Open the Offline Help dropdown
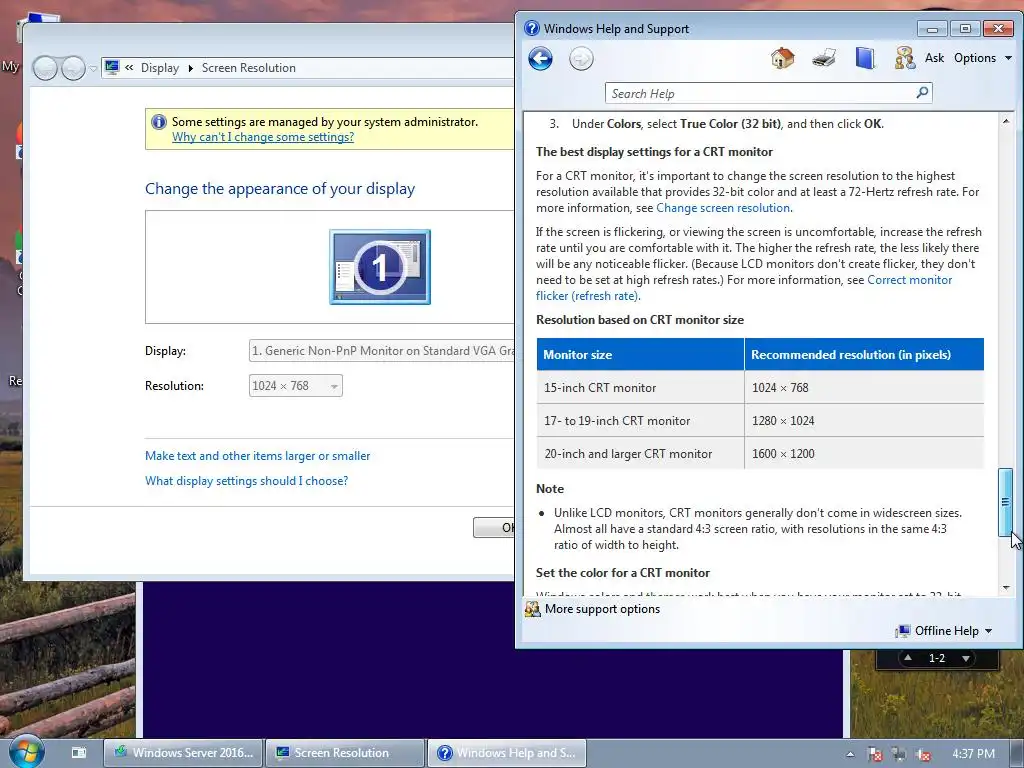This screenshot has width=1024, height=768. pos(944,631)
